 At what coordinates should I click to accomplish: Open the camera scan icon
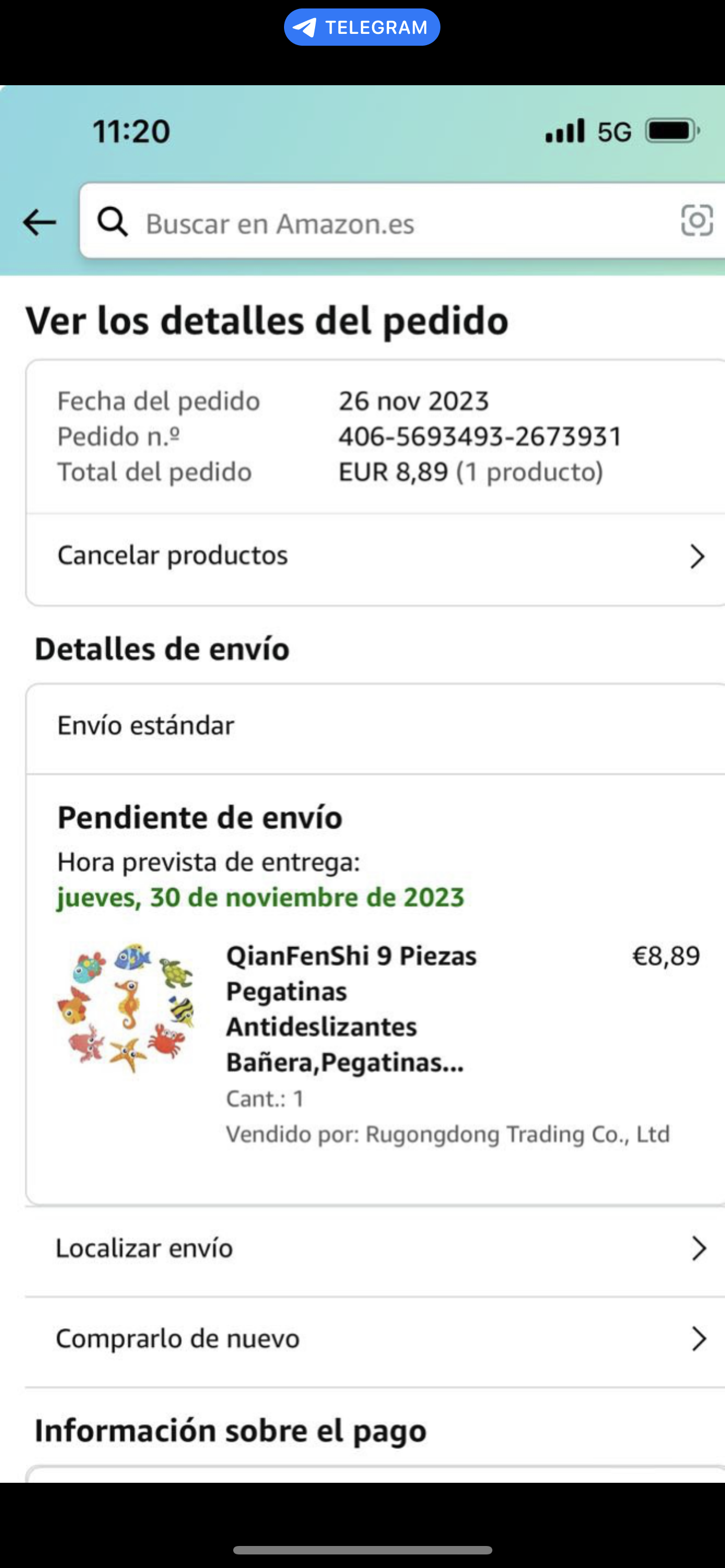pyautogui.click(x=696, y=220)
